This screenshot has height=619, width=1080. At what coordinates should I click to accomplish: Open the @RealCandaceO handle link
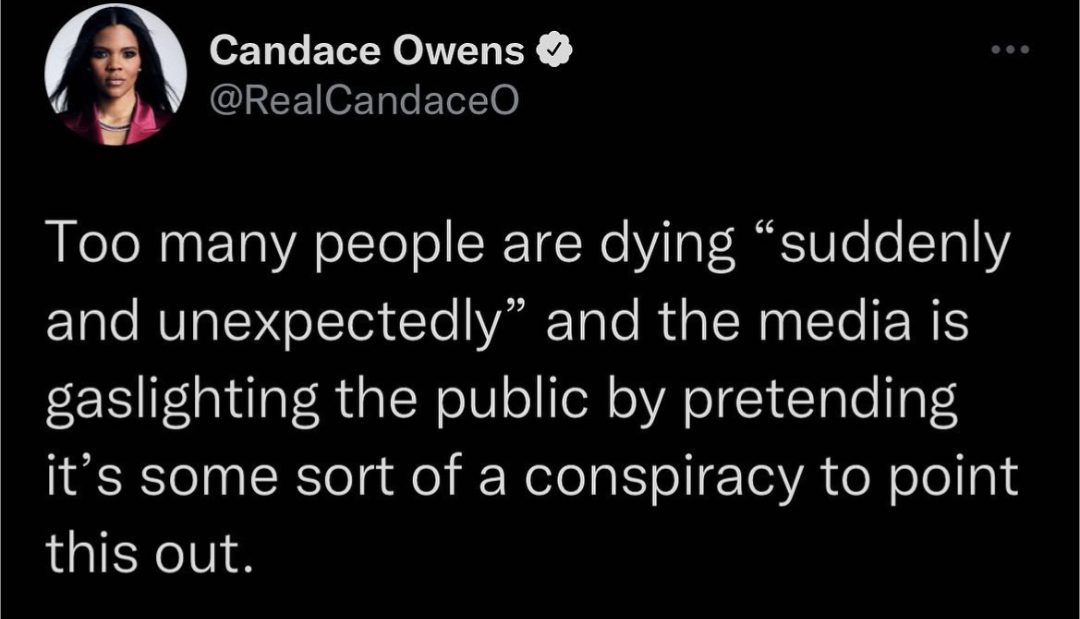(x=363, y=101)
